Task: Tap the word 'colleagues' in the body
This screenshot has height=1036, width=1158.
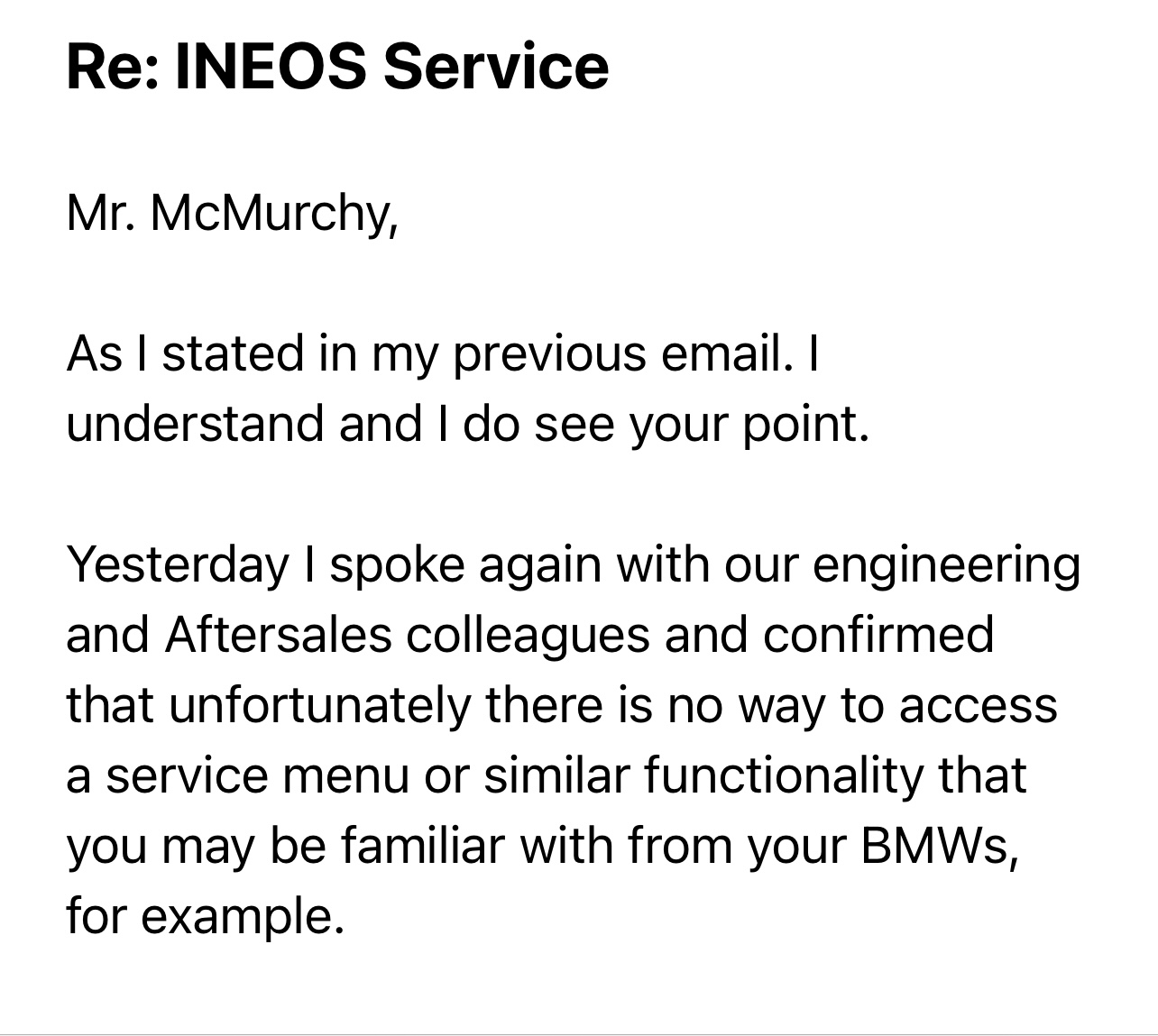Action: (528, 636)
